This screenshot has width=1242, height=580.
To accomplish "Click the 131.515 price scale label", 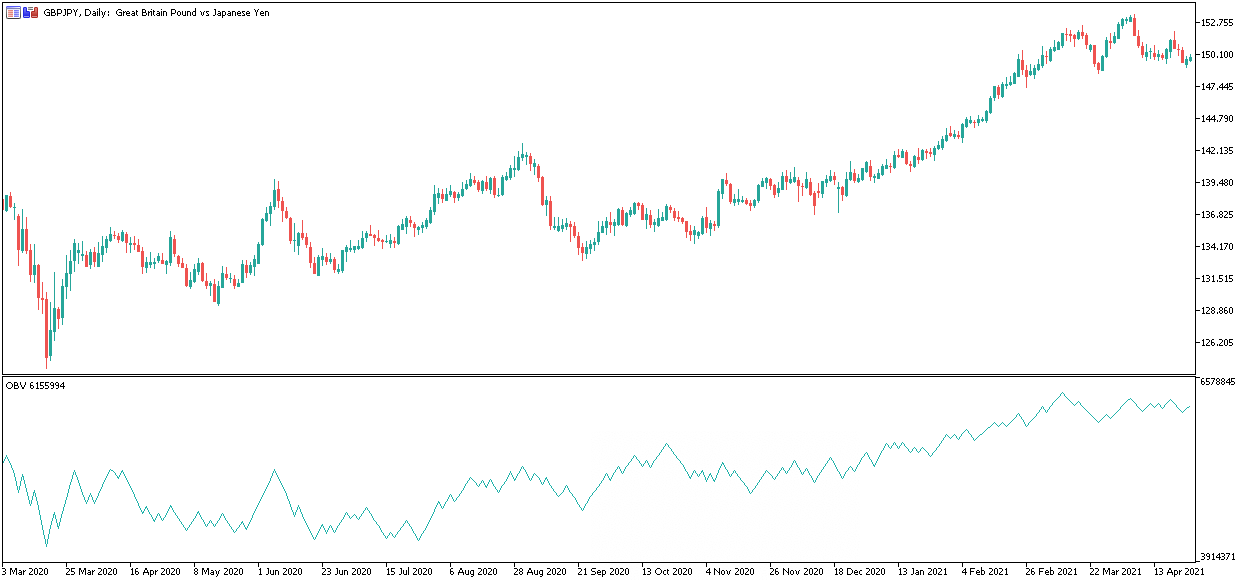I will (1216, 278).
